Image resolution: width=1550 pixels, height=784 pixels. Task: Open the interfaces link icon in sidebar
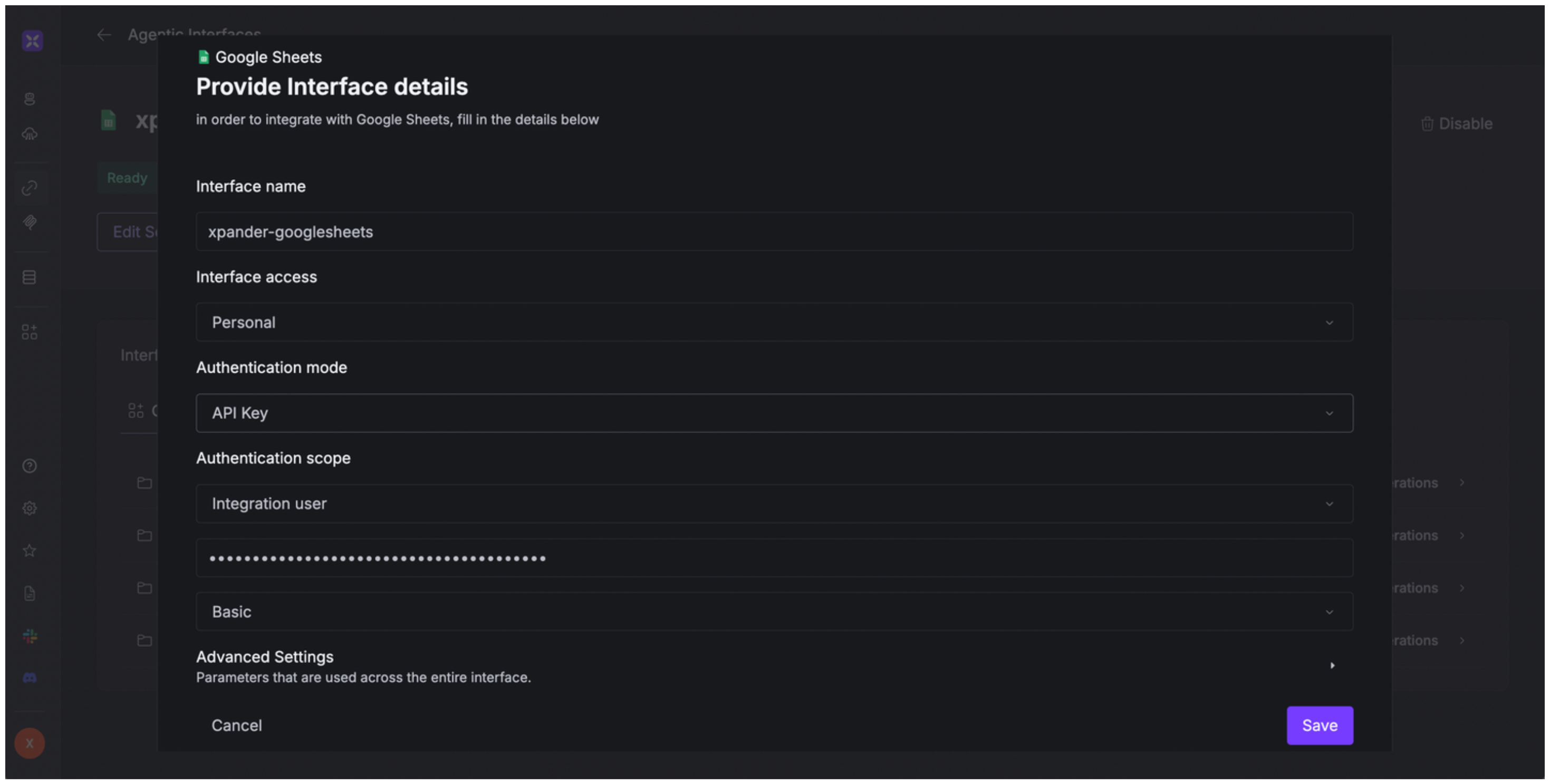tap(30, 188)
